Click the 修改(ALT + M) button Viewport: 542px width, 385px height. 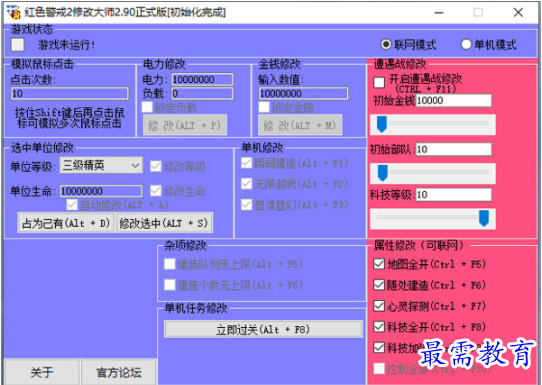coord(300,125)
